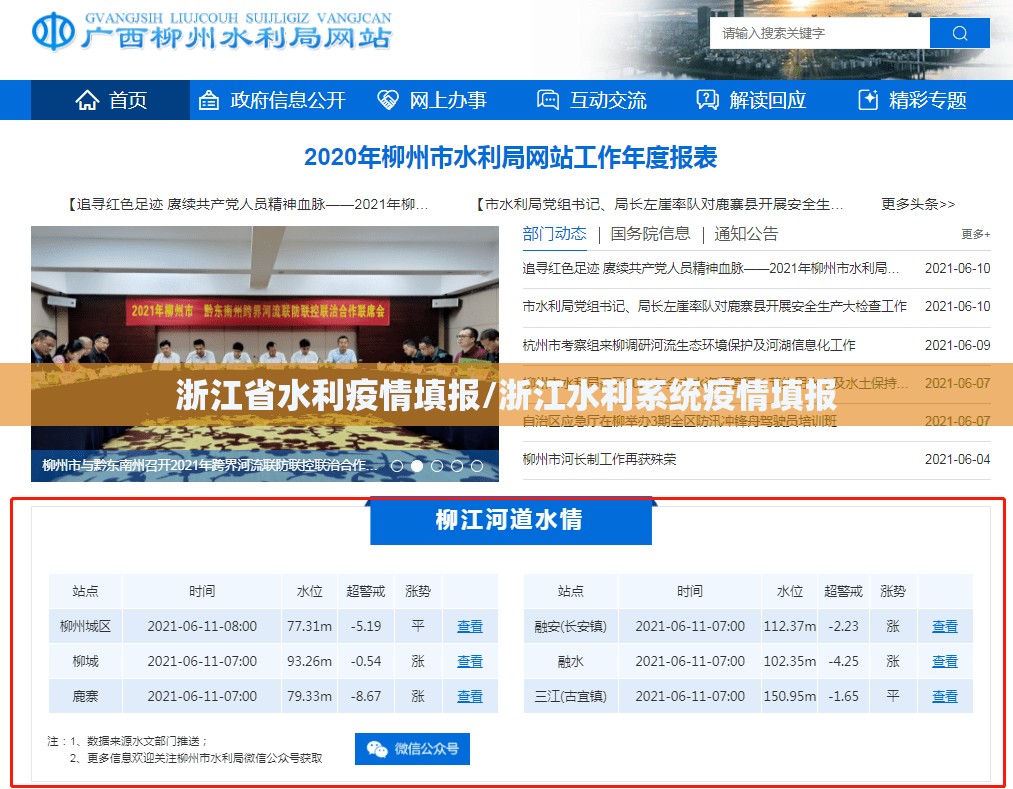Click the handshake icon beside 网上办事
Viewport: 1013px width, 789px height.
[388, 100]
